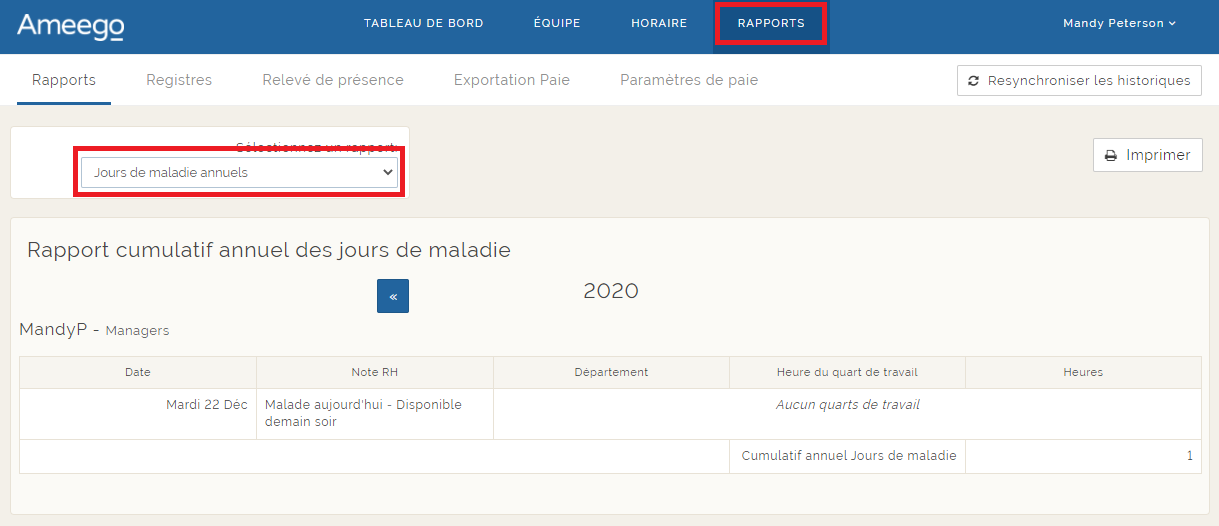Switch to Exportation Paie tab
The image size is (1219, 526).
click(511, 80)
